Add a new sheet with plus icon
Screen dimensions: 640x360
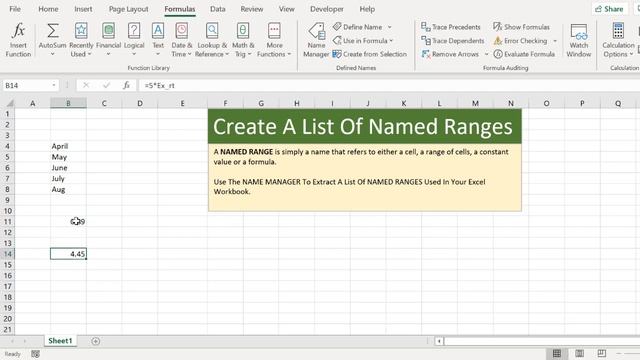coord(96,341)
